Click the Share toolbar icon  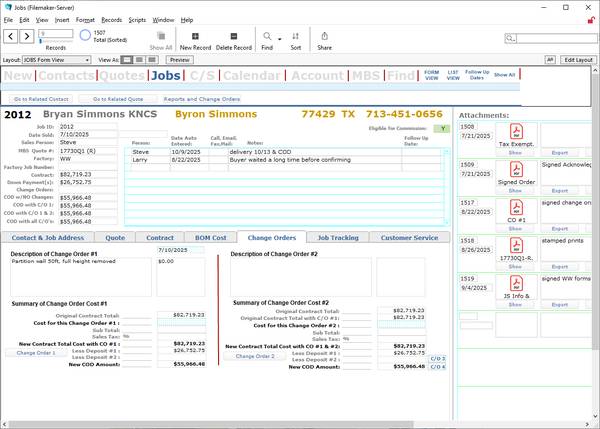pyautogui.click(x=325, y=36)
